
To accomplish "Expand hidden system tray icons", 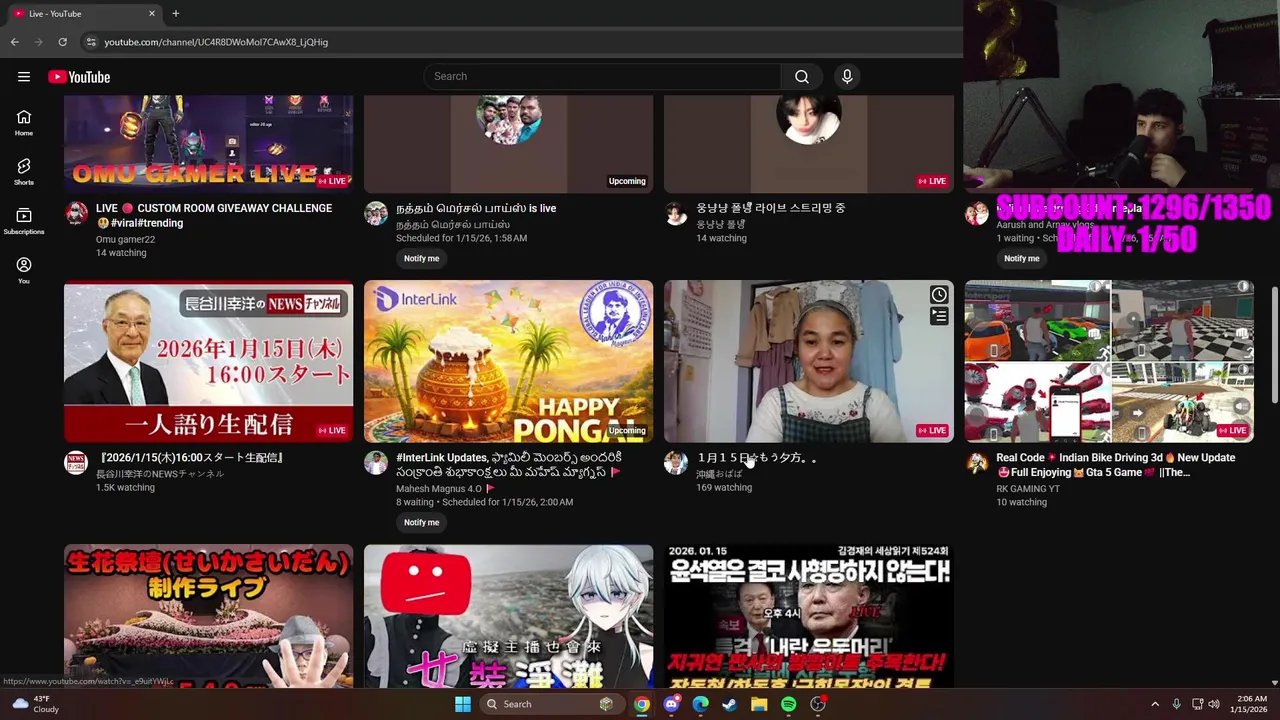I will click(1155, 704).
